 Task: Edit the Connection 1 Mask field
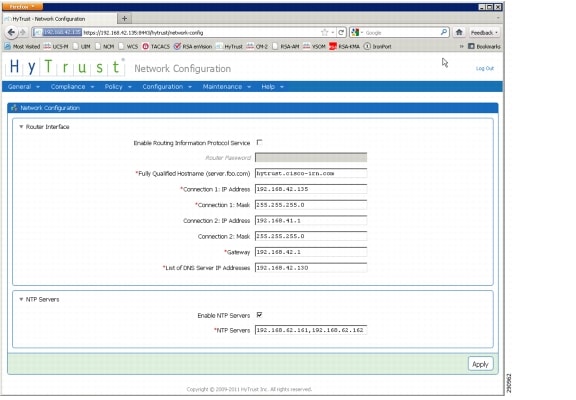[311, 205]
